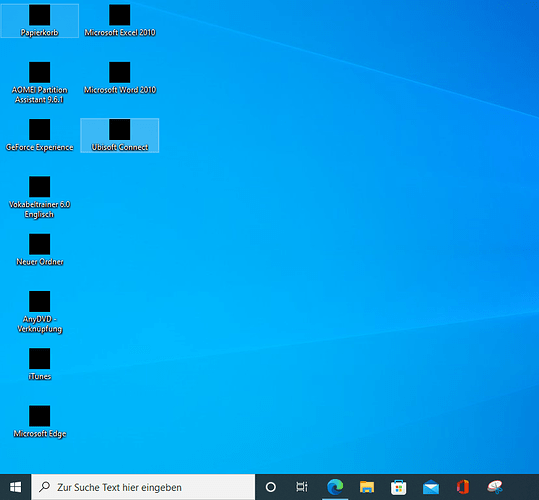539x500 pixels.
Task: Select the Papierkorb desktop icon
Action: point(40,20)
